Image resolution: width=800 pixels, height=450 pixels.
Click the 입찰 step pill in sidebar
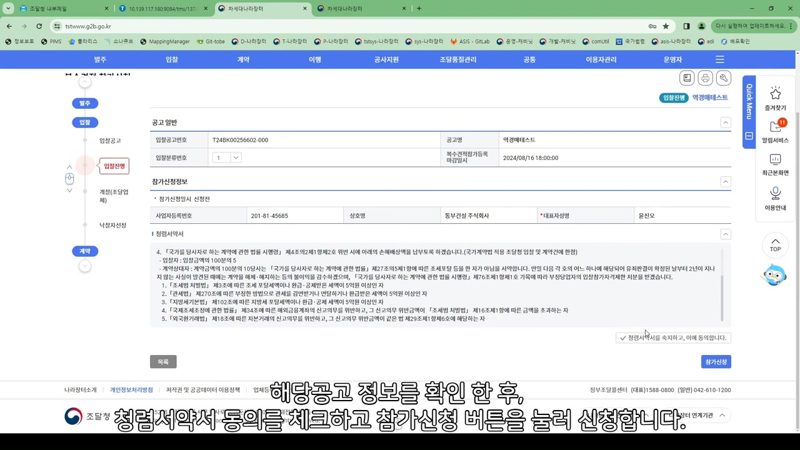point(85,122)
